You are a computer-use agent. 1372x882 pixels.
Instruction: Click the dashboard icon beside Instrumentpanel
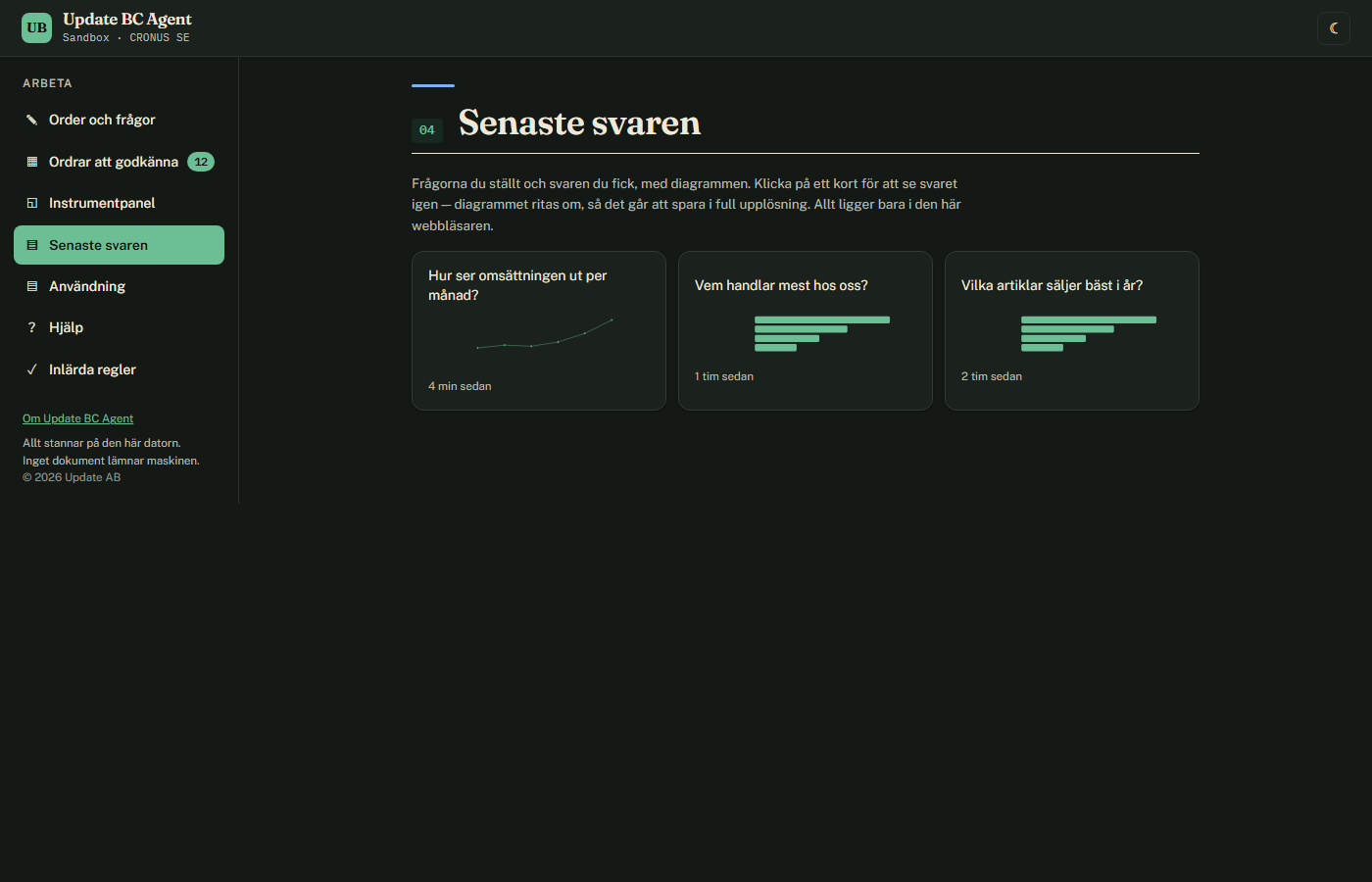(x=32, y=203)
